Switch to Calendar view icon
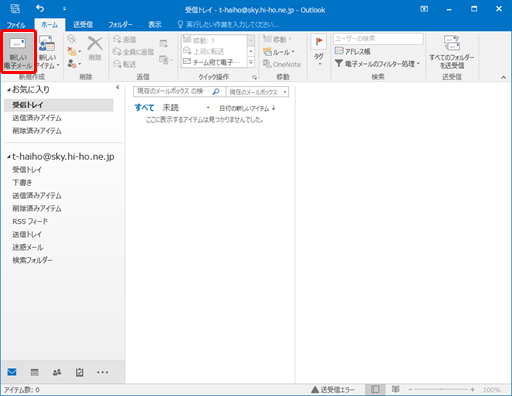 point(34,372)
